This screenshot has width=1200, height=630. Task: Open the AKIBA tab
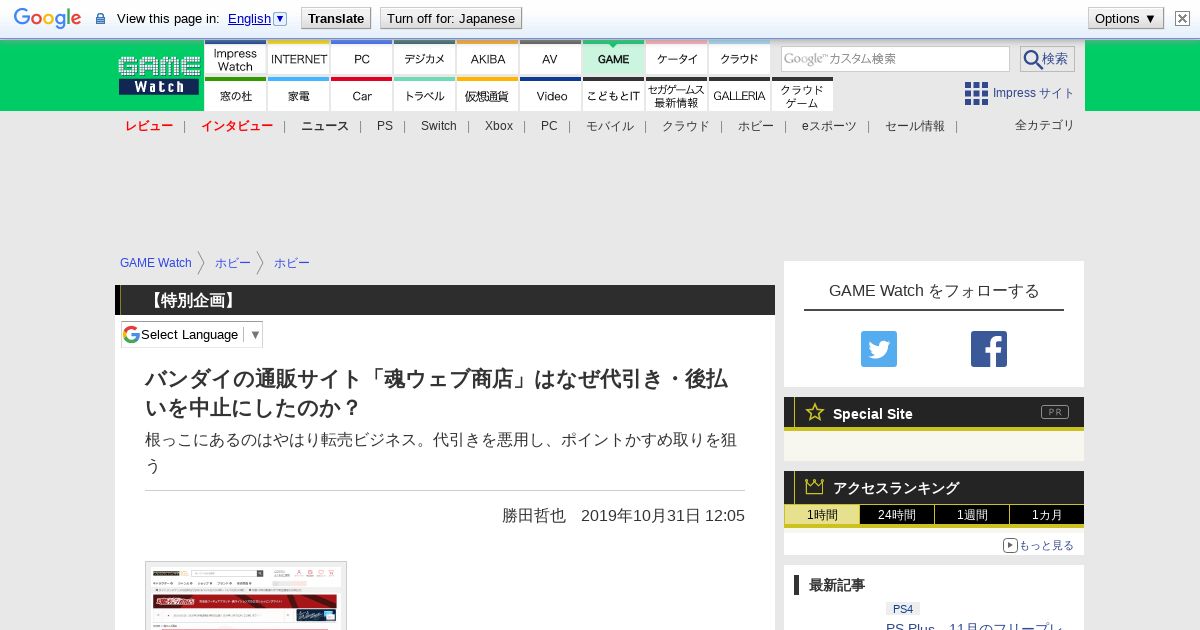click(x=488, y=59)
